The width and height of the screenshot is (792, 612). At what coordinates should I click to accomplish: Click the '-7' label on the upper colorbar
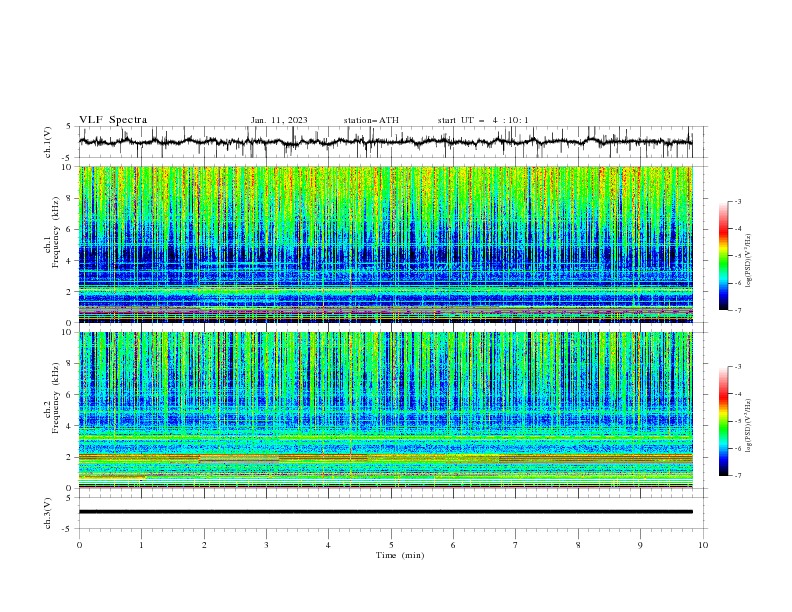[737, 310]
